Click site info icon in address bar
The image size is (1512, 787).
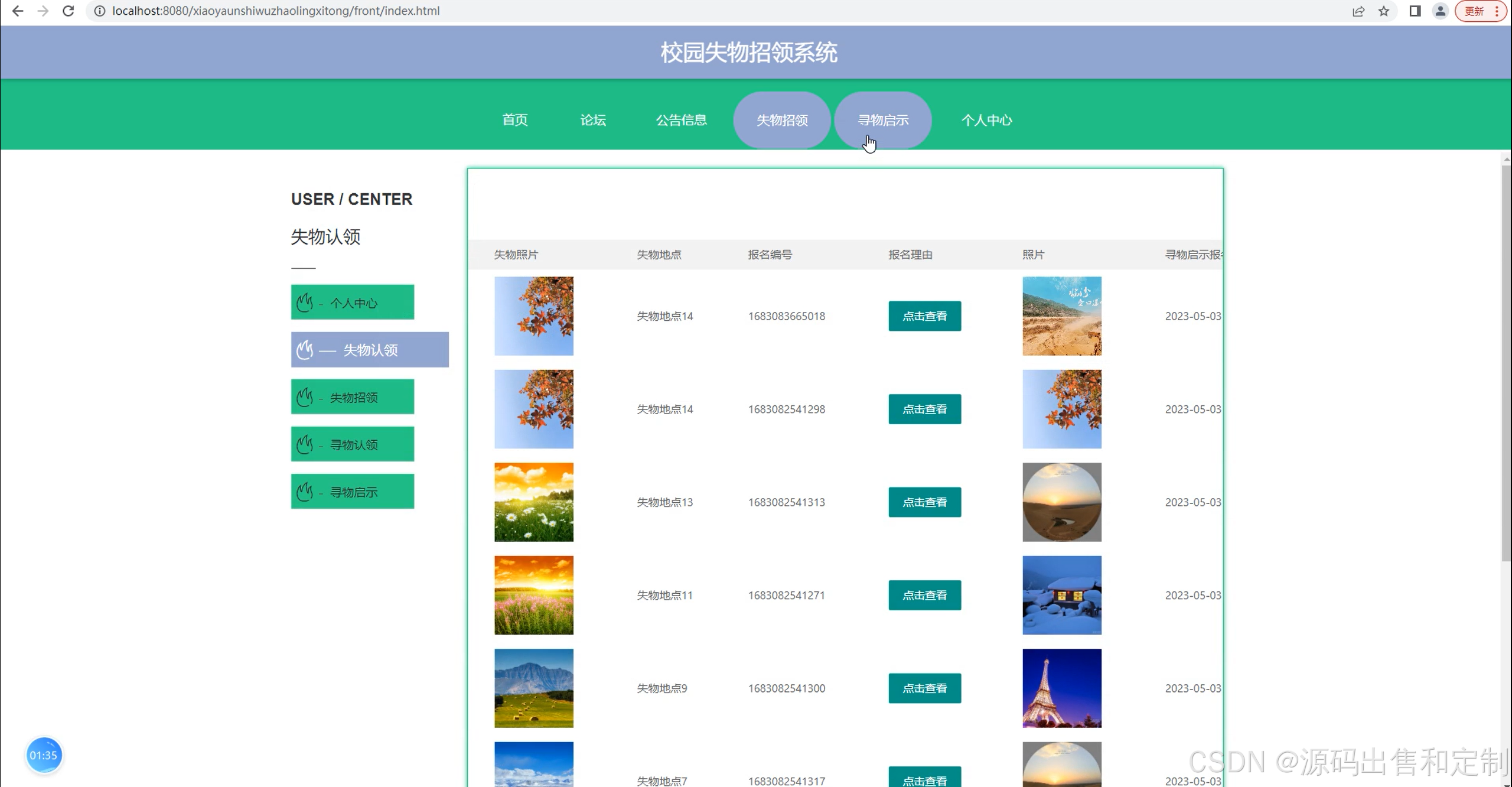(100, 11)
